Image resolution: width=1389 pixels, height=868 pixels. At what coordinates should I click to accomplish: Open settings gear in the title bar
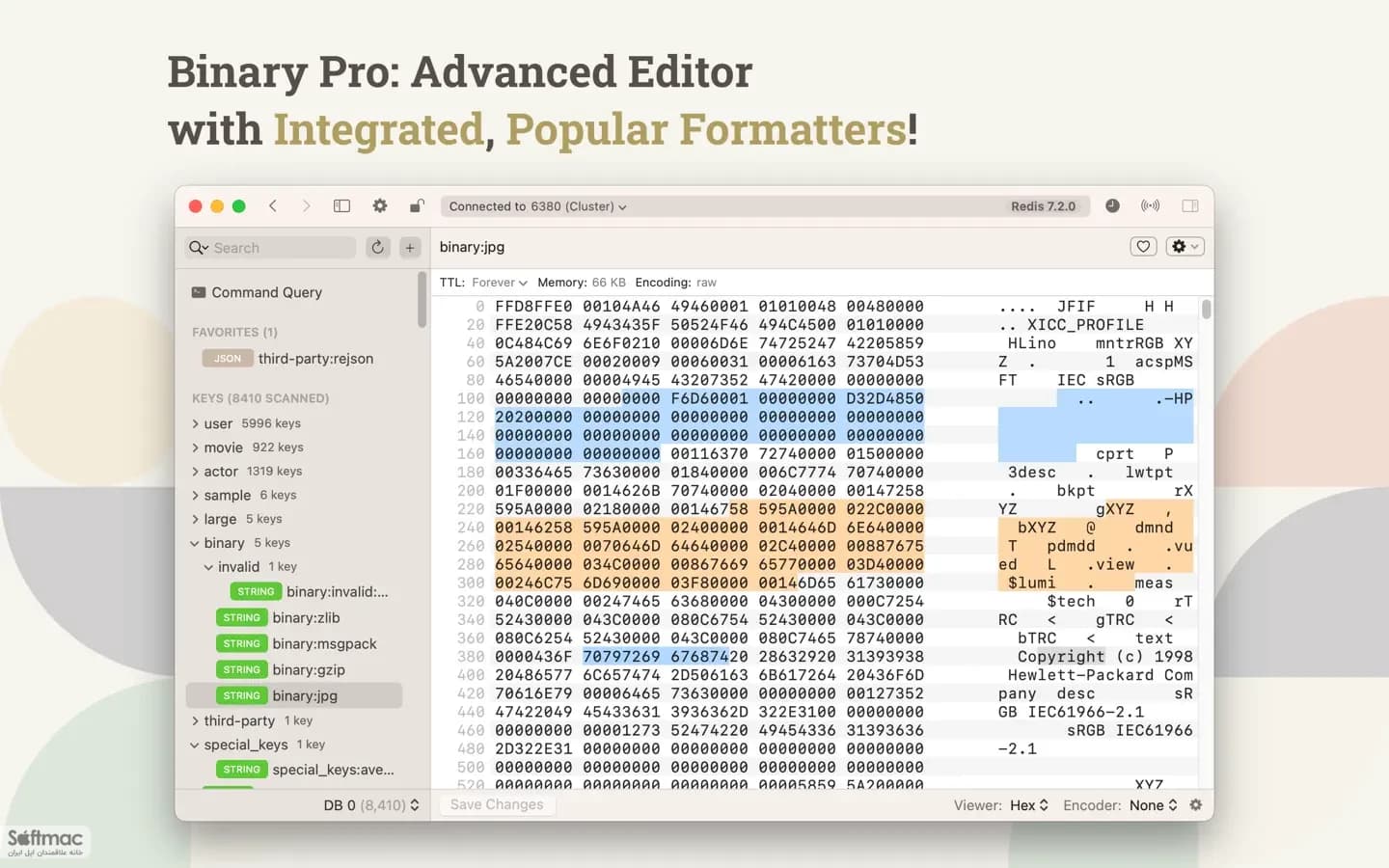[x=380, y=205]
